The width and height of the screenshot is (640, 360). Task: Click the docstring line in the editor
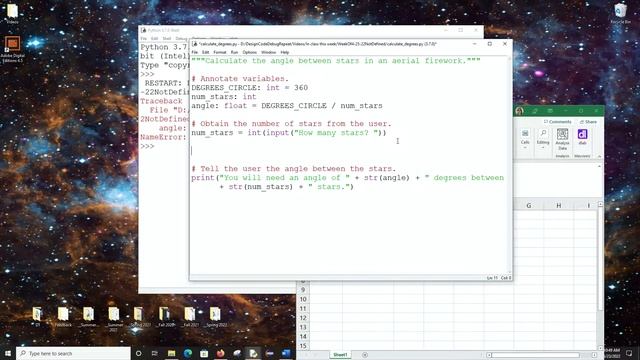pos(336,61)
